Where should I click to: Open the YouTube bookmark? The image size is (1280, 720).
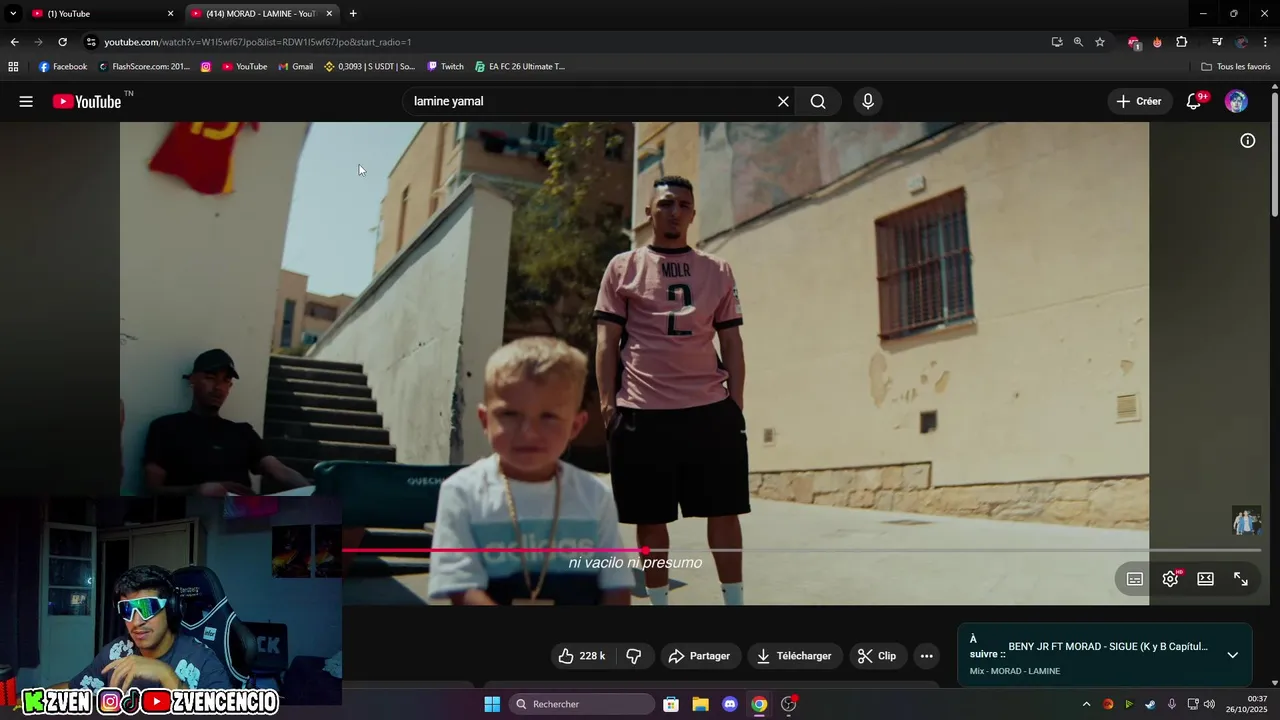click(245, 67)
